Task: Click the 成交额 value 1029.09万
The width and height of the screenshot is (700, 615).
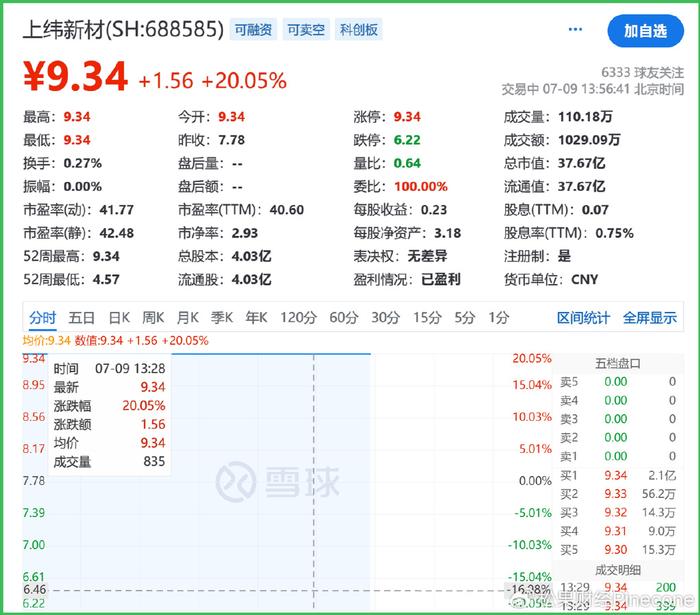Action: click(x=589, y=140)
